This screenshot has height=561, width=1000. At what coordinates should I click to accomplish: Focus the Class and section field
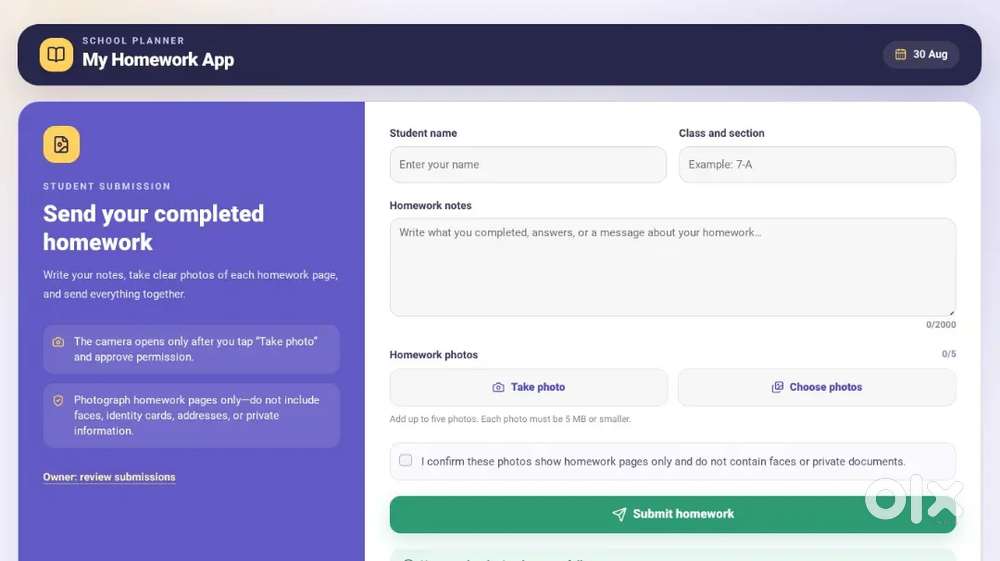pyautogui.click(x=817, y=164)
